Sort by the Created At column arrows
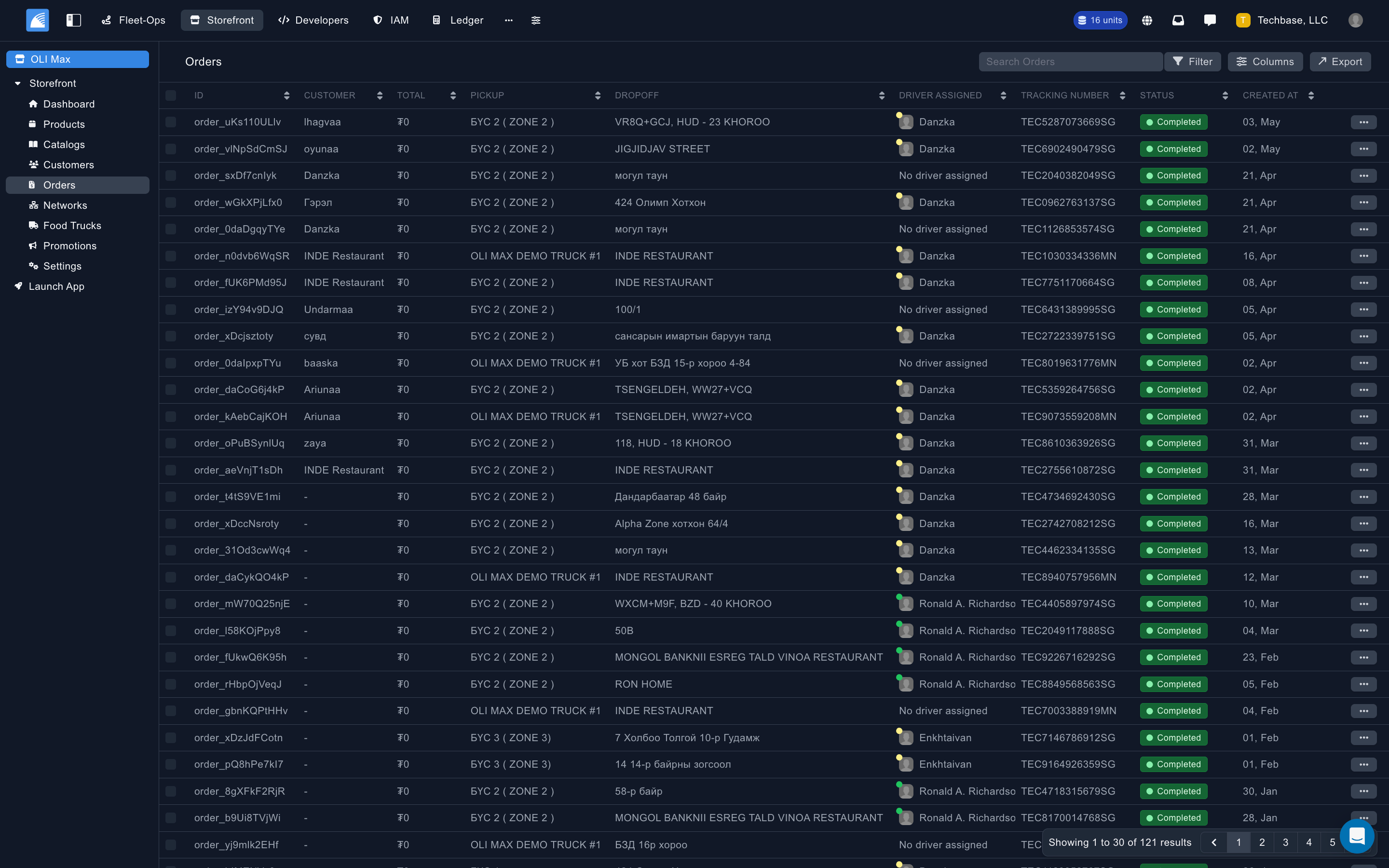This screenshot has height=868, width=1389. pyautogui.click(x=1311, y=95)
